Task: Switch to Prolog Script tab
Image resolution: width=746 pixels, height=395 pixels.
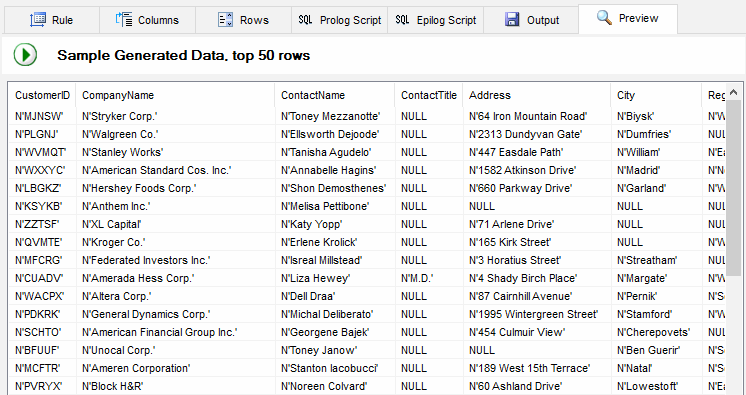Action: click(340, 20)
